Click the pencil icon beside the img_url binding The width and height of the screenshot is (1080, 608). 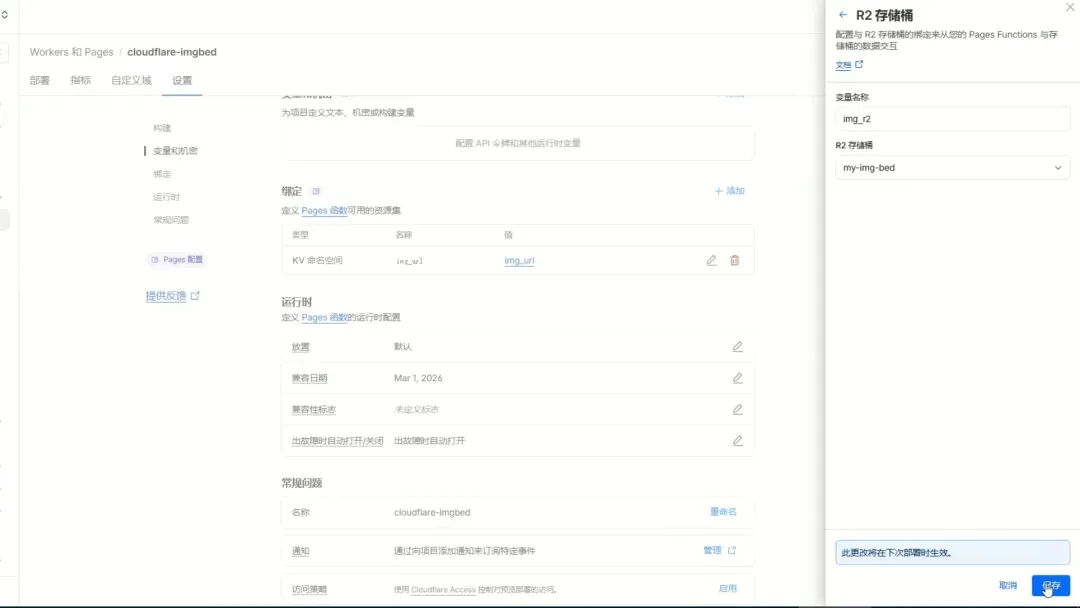[x=711, y=260]
